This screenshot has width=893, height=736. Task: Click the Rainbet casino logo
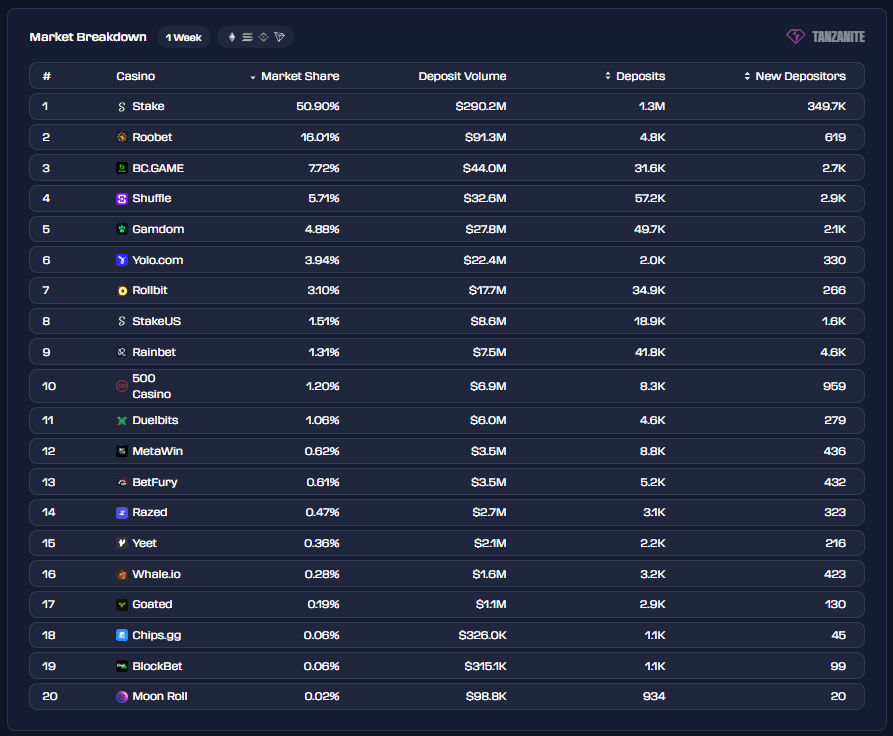coord(121,352)
